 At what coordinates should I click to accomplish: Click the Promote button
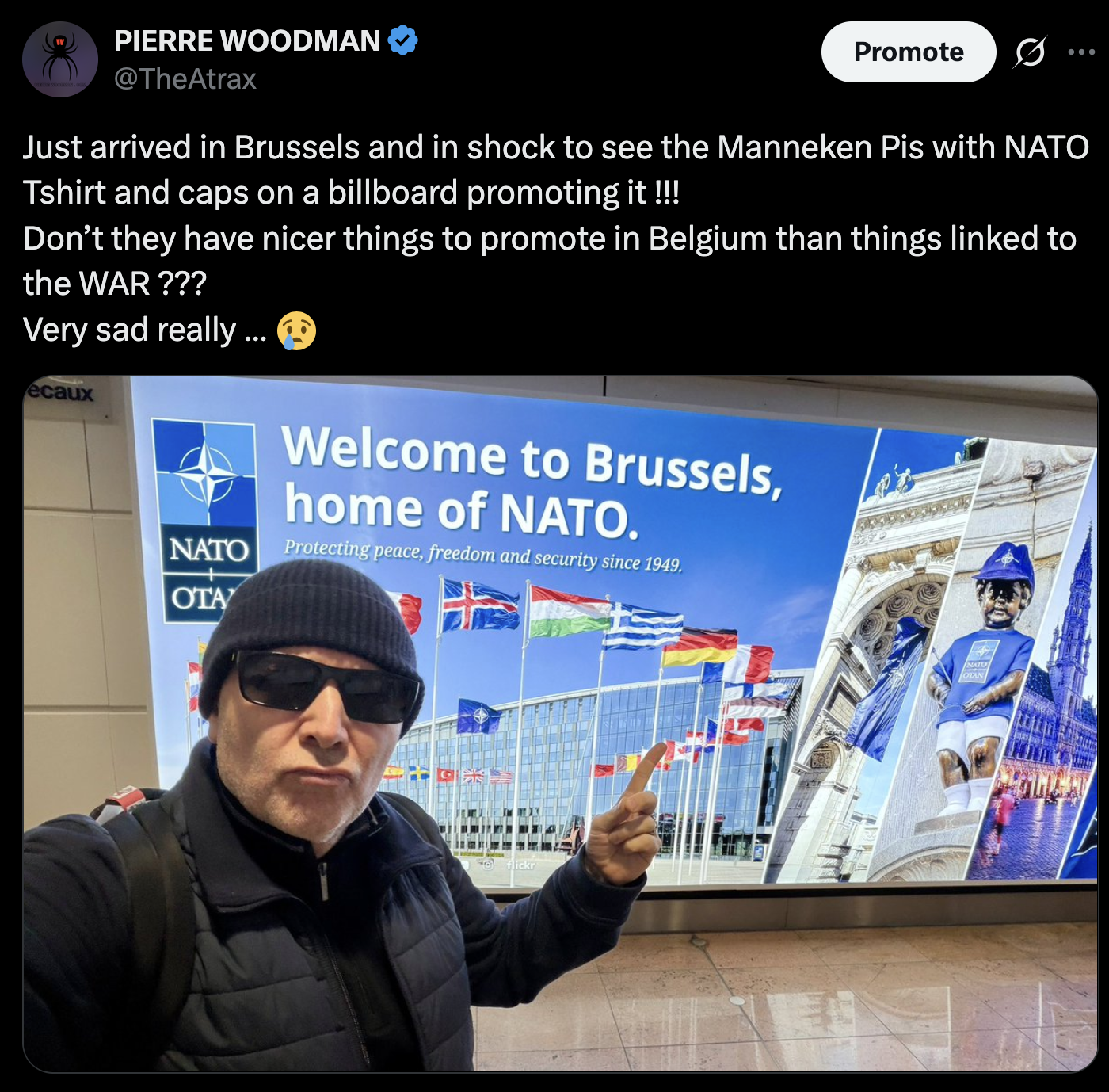point(909,52)
